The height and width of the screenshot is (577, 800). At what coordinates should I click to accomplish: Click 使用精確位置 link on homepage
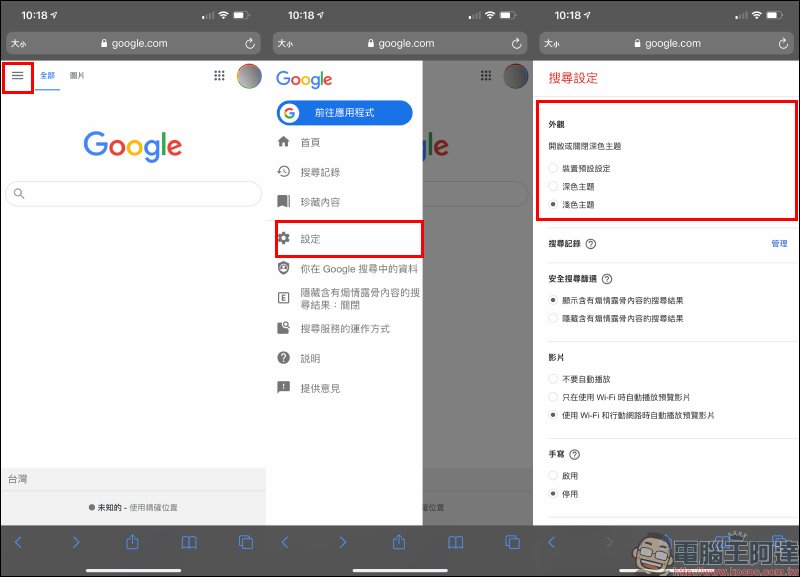click(x=154, y=508)
